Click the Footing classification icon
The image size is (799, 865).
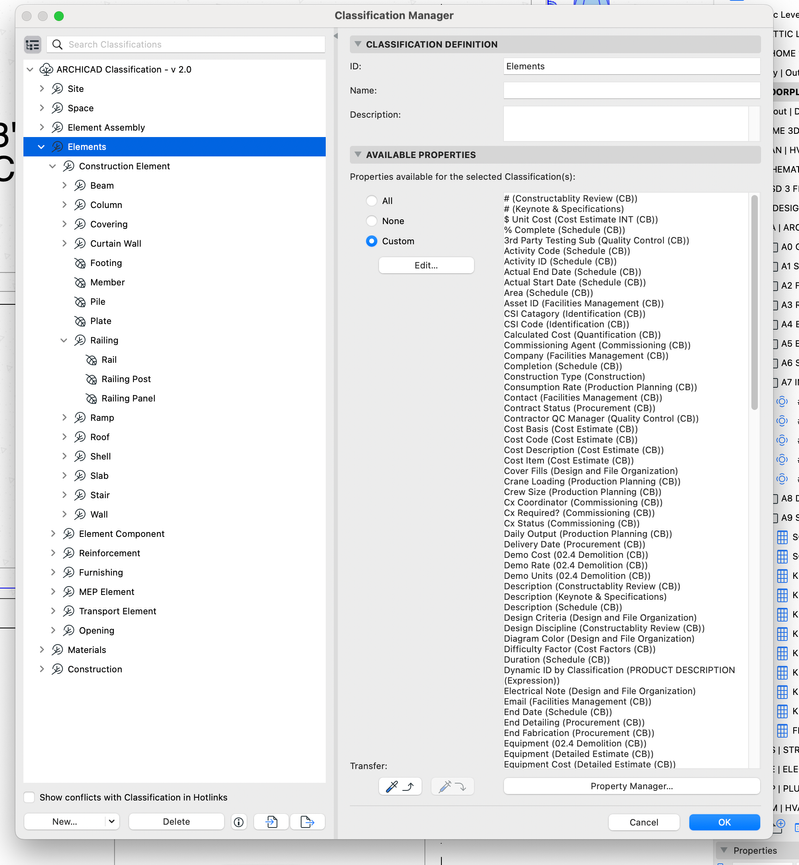coord(80,263)
